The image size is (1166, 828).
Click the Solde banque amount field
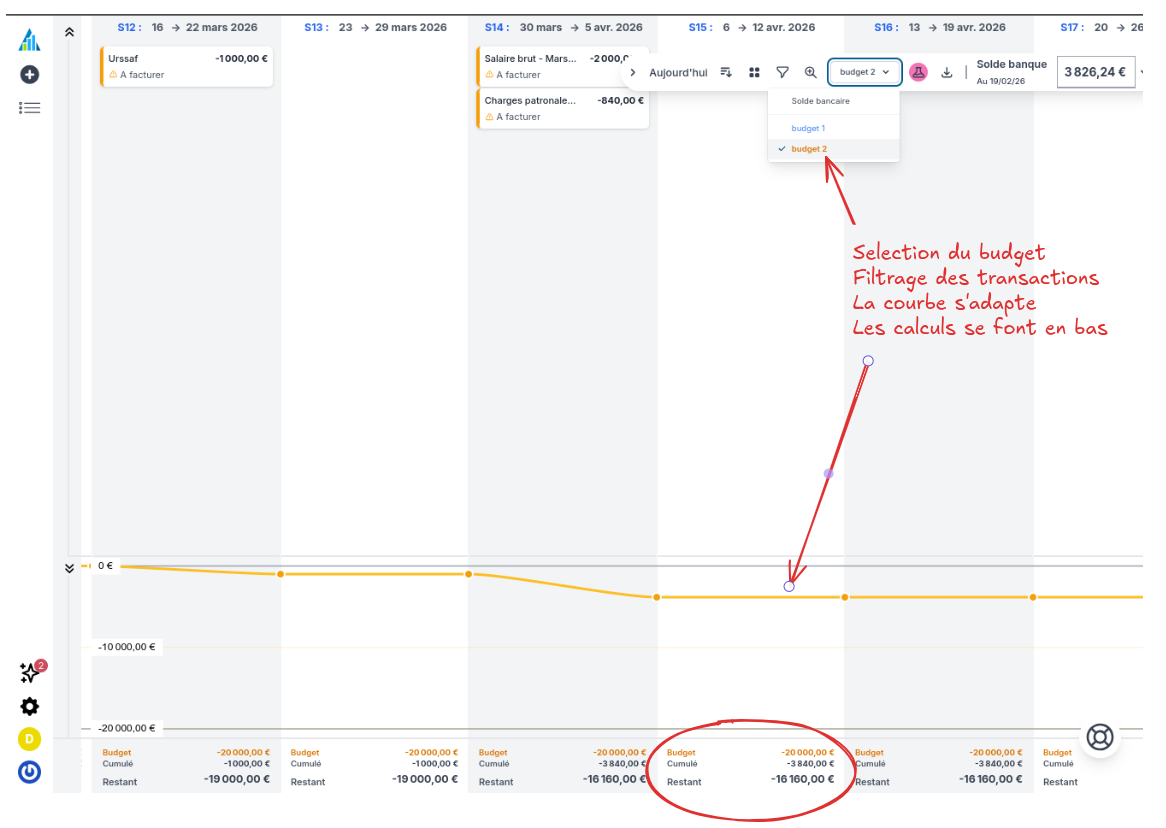1095,72
